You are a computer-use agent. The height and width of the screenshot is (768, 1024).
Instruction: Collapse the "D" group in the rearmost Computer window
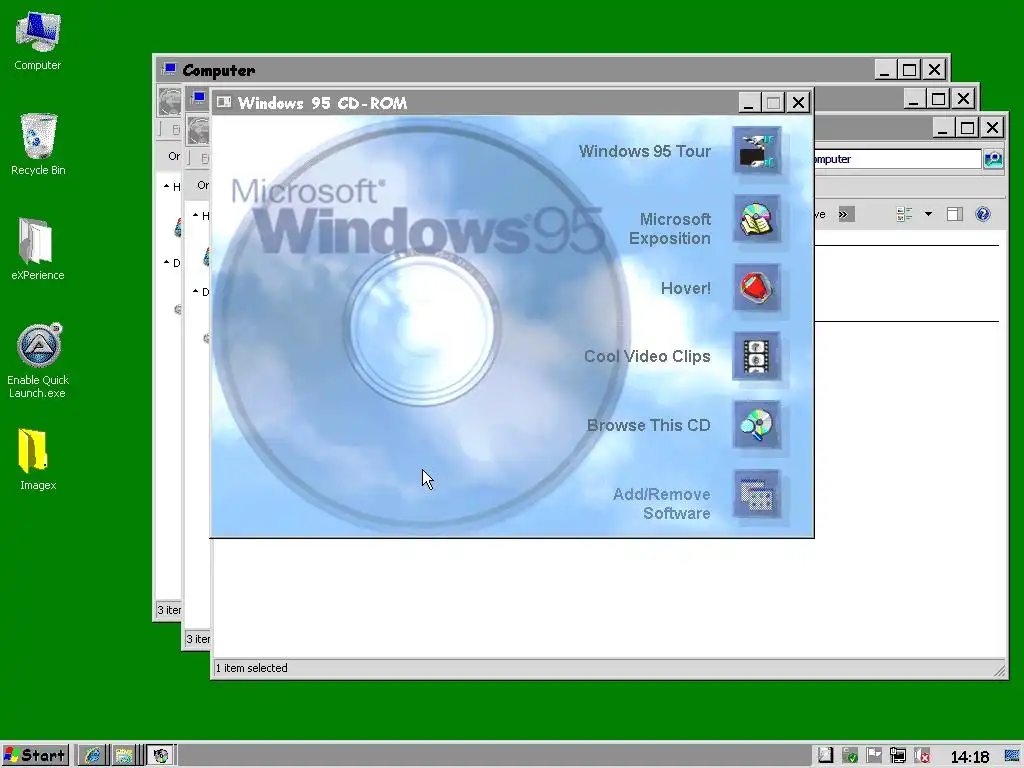tap(167, 263)
